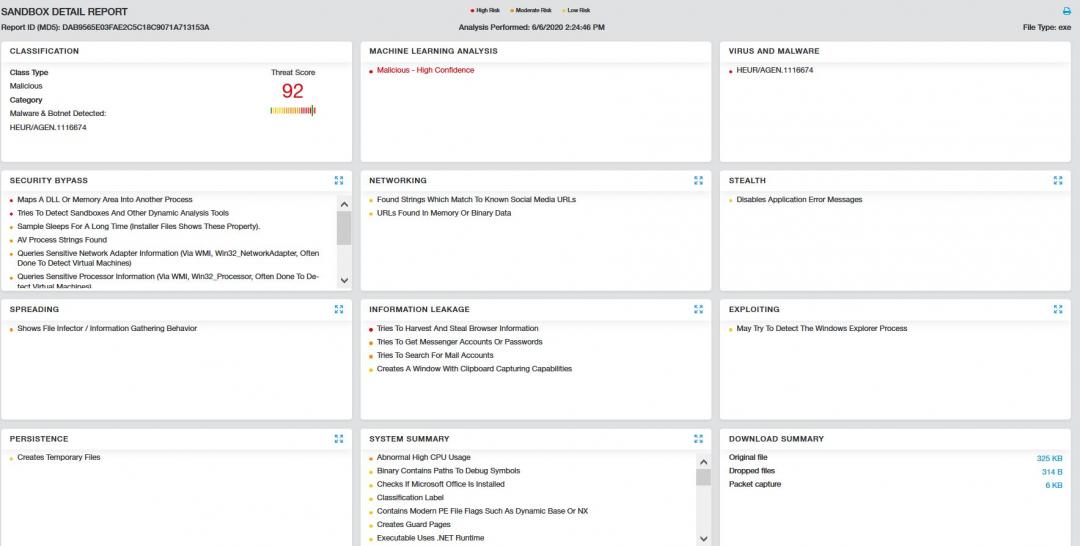Download the 314 B dropped files

tap(1051, 471)
